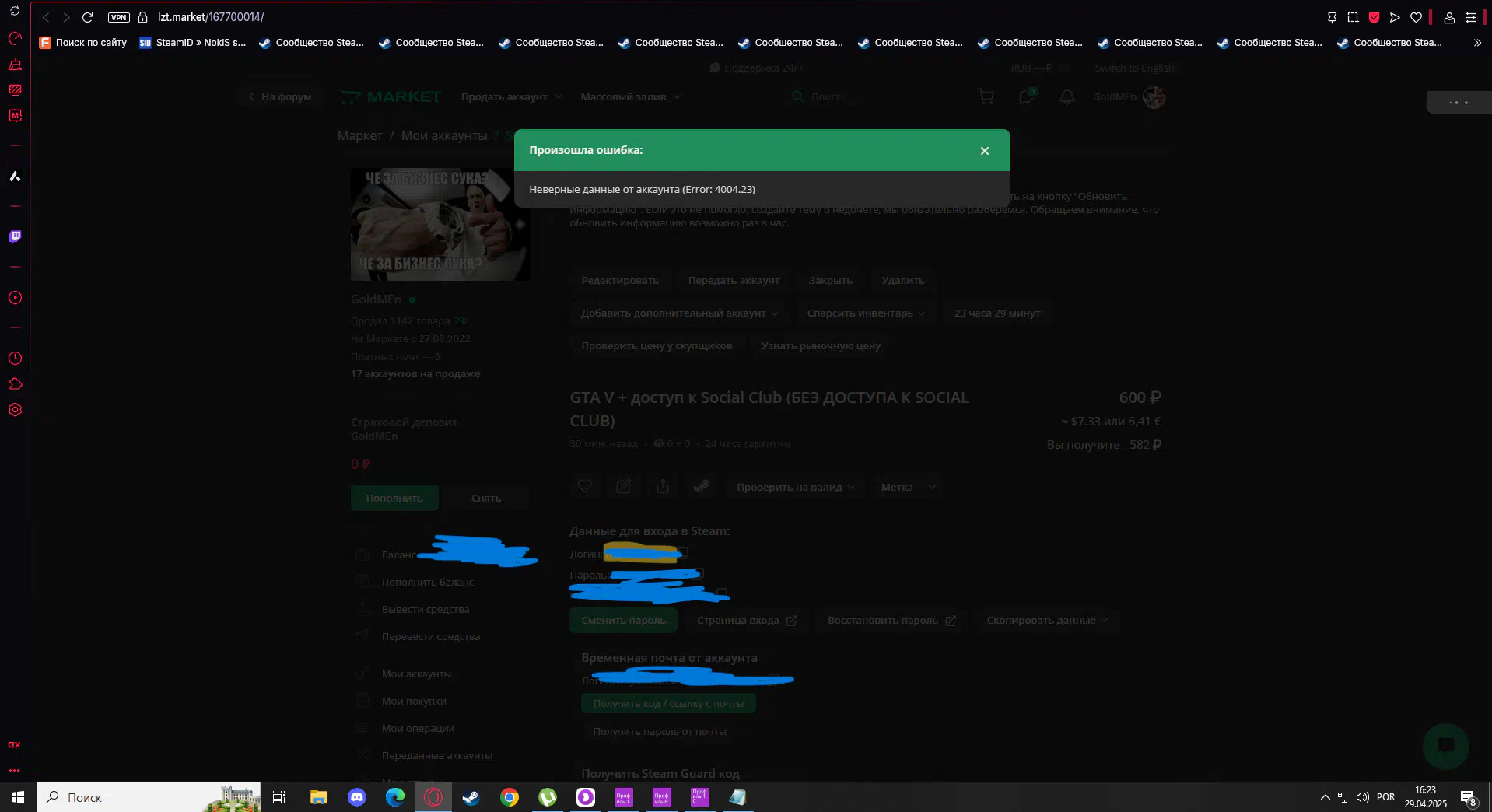Viewport: 1492px width, 812px height.
Task: Click 'Удалить' button
Action: point(902,280)
